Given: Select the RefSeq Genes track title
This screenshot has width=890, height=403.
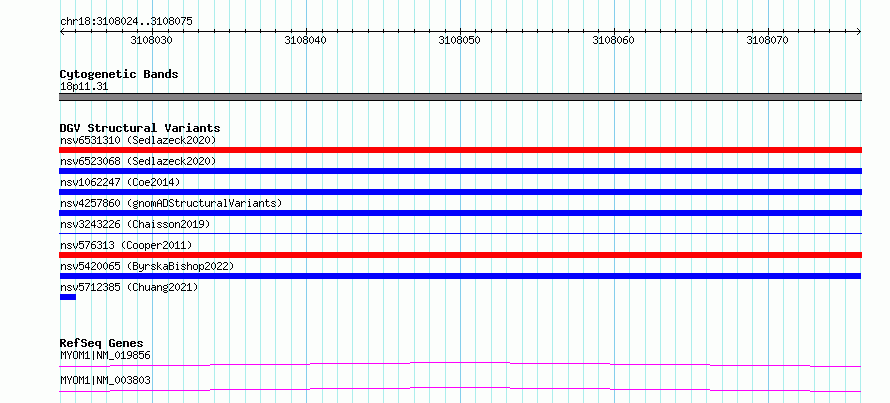Looking at the screenshot, I should pos(102,343).
